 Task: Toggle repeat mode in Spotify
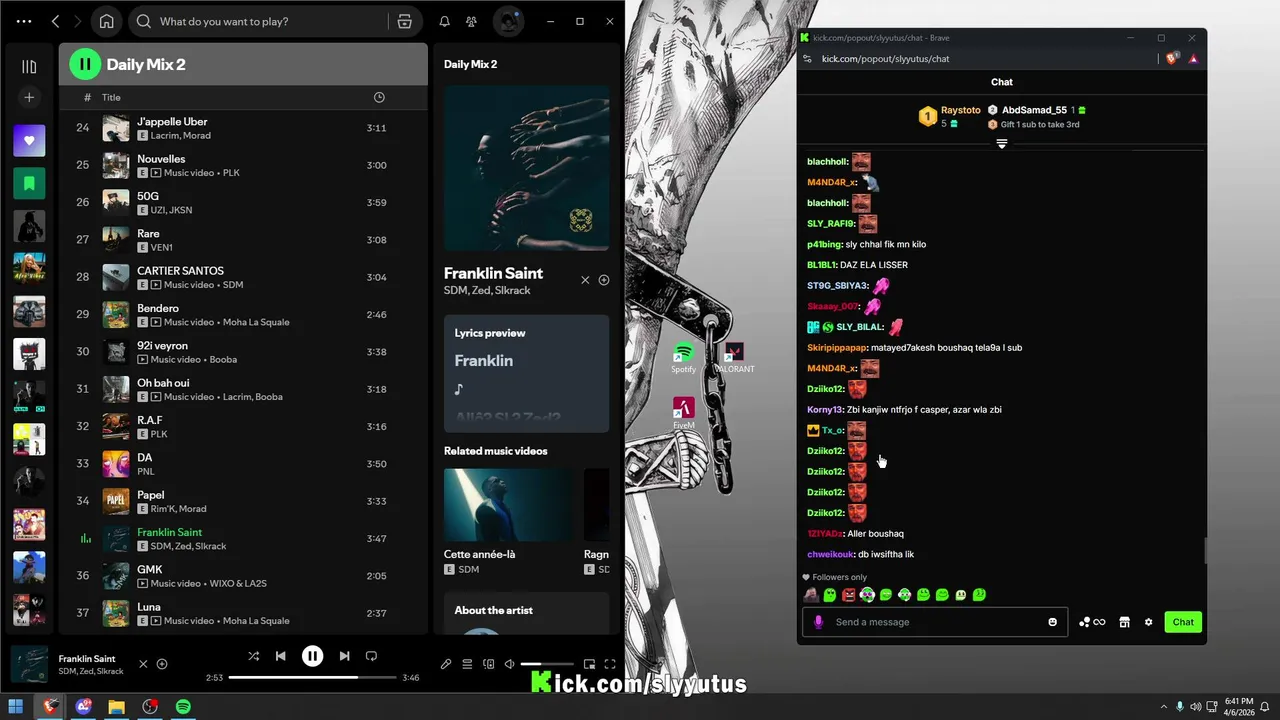[371, 656]
